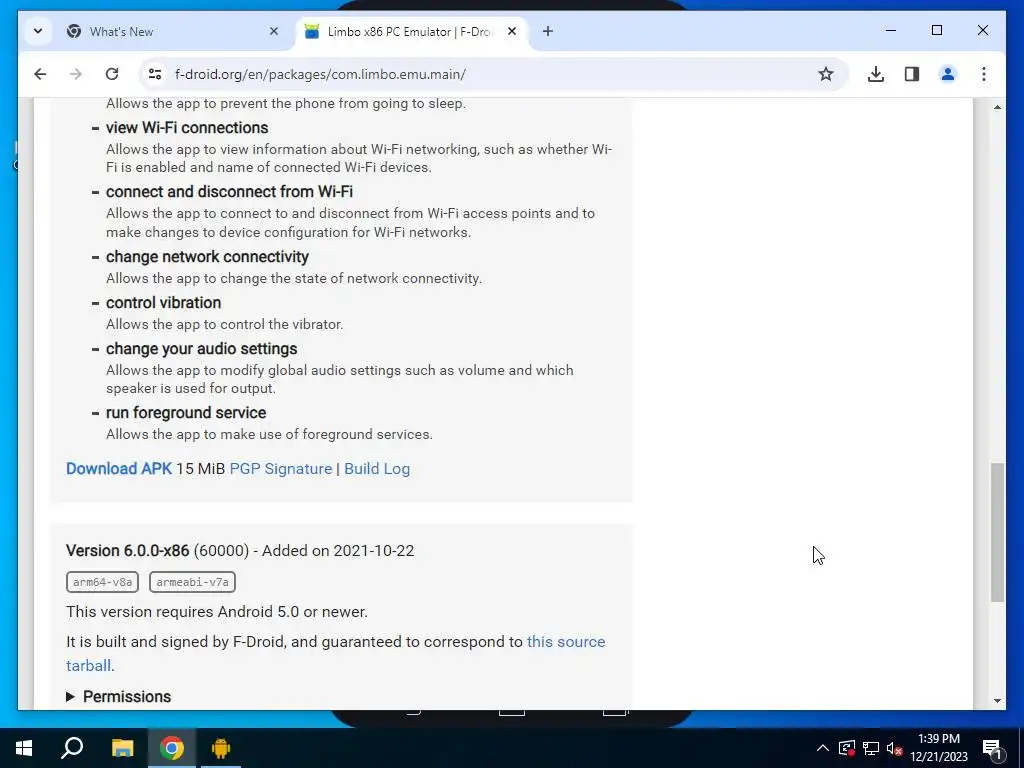Open the Windows Start menu
This screenshot has width=1024, height=768.
(x=24, y=748)
